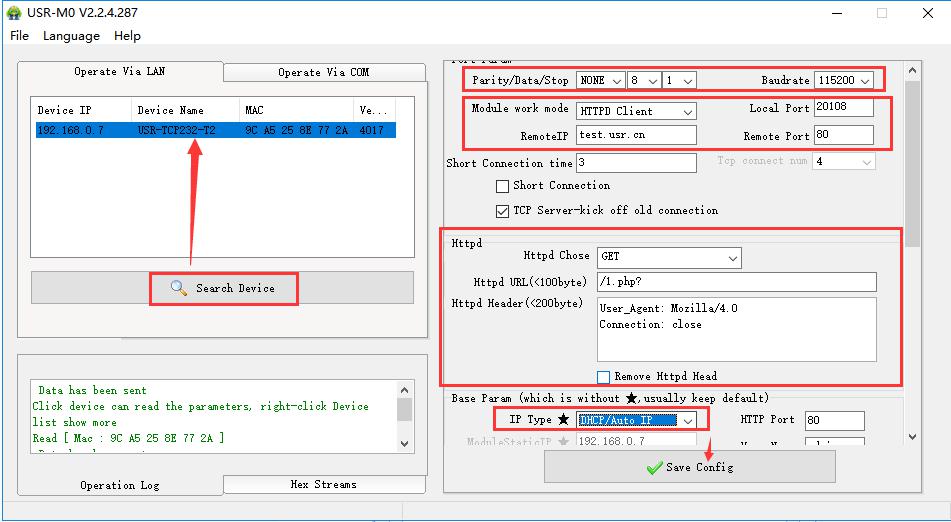
Task: Click the settings panel scroll up arrow
Action: 912,71
